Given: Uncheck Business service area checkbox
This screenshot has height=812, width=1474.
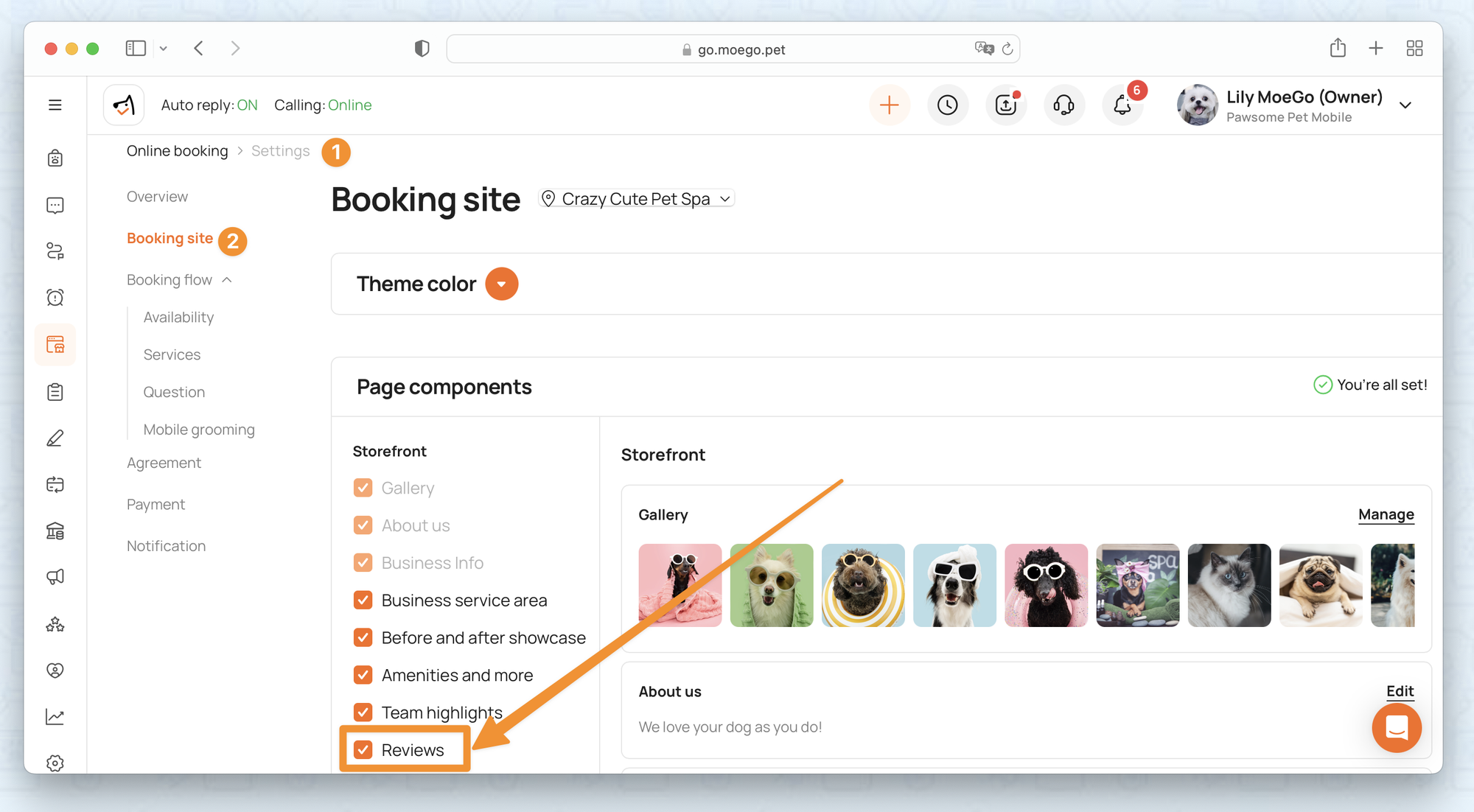Looking at the screenshot, I should (x=363, y=601).
